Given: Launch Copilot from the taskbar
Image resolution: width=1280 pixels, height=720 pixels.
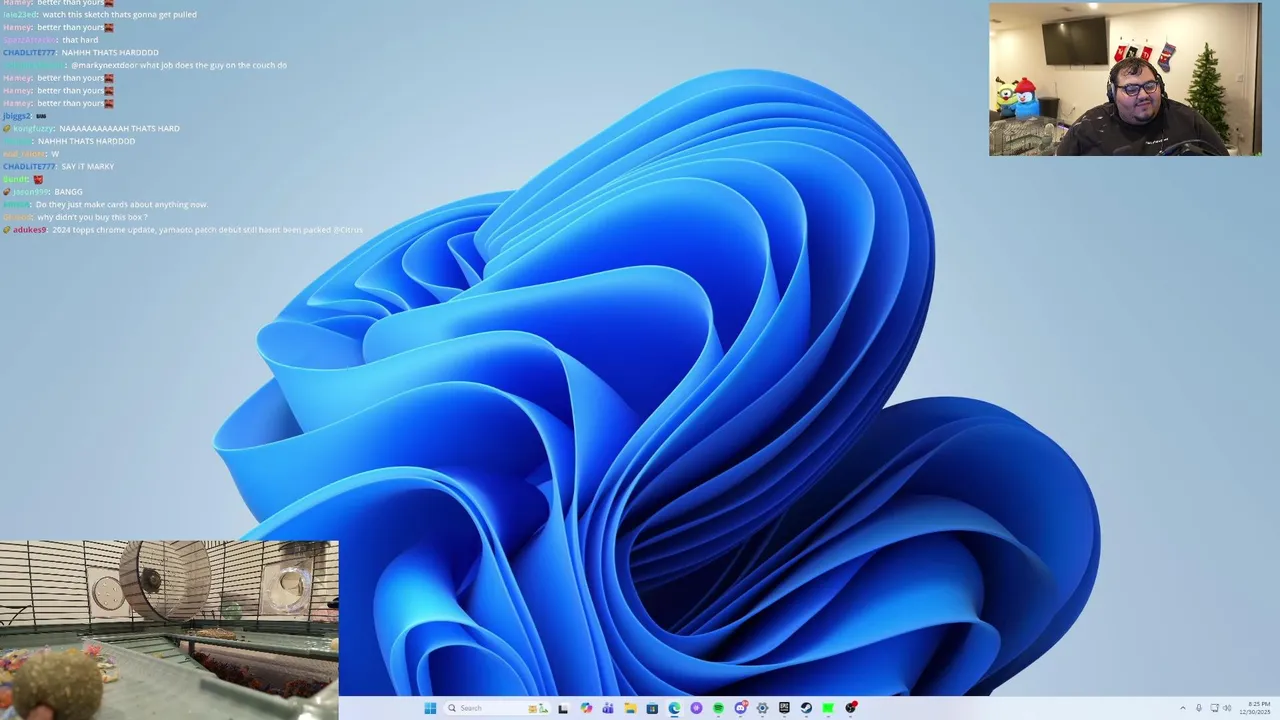Looking at the screenshot, I should [x=586, y=708].
